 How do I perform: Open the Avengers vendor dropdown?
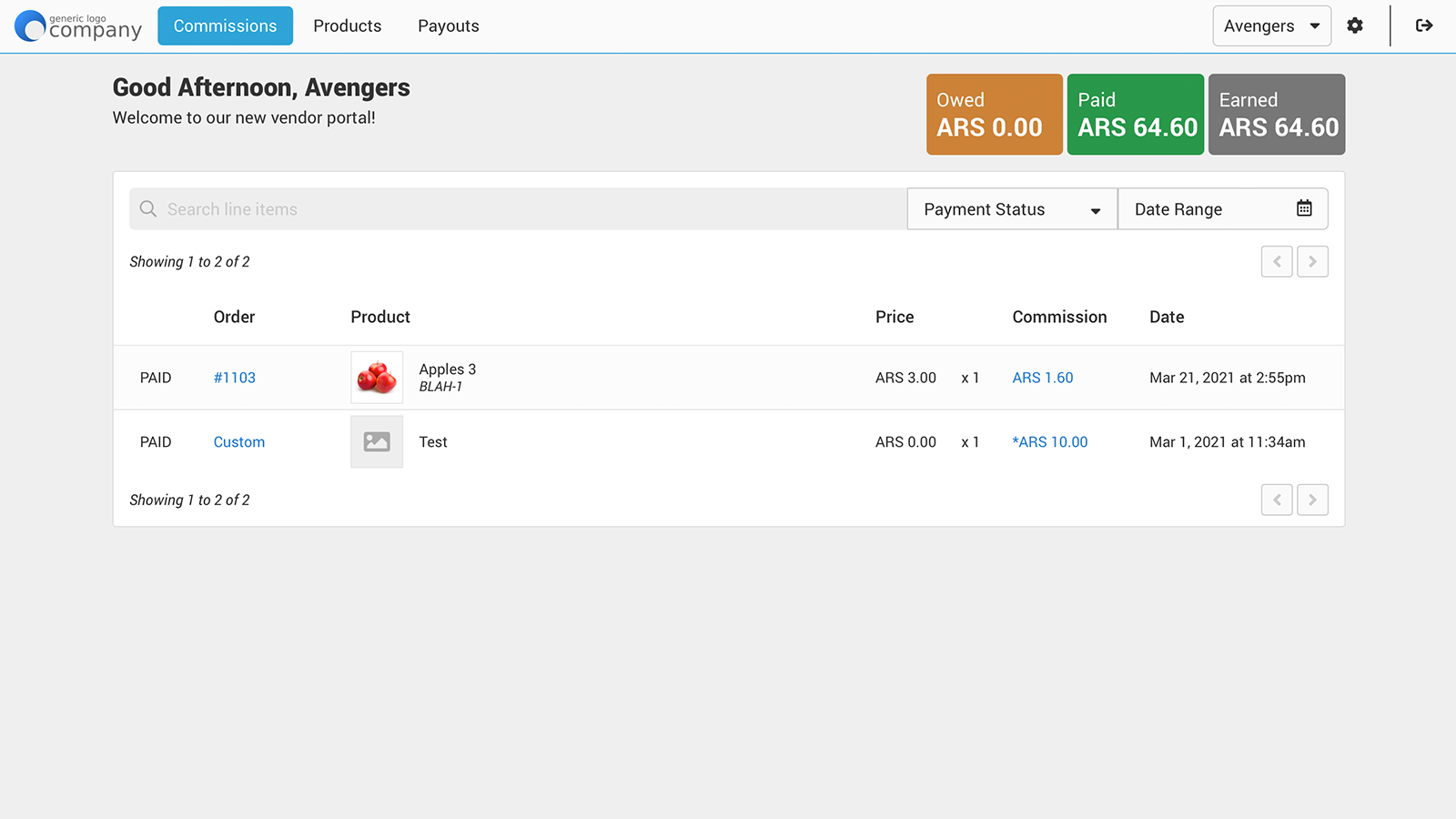coord(1270,26)
